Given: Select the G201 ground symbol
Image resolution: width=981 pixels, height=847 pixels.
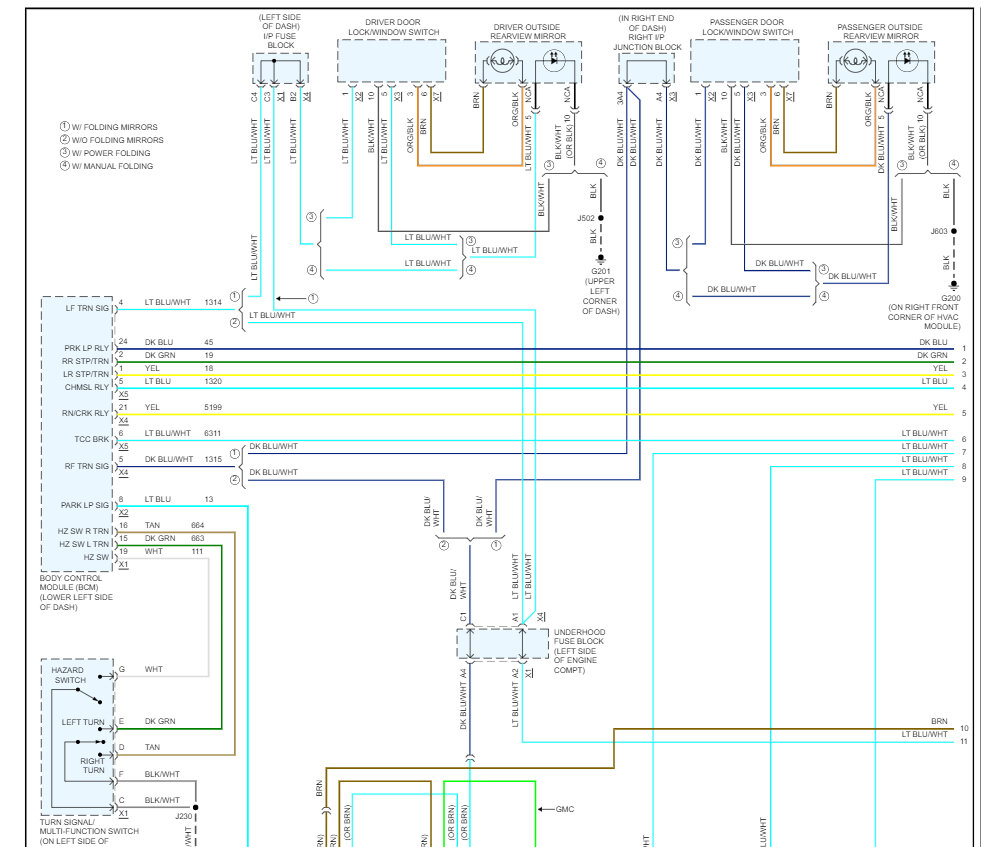Looking at the screenshot, I should [x=601, y=259].
